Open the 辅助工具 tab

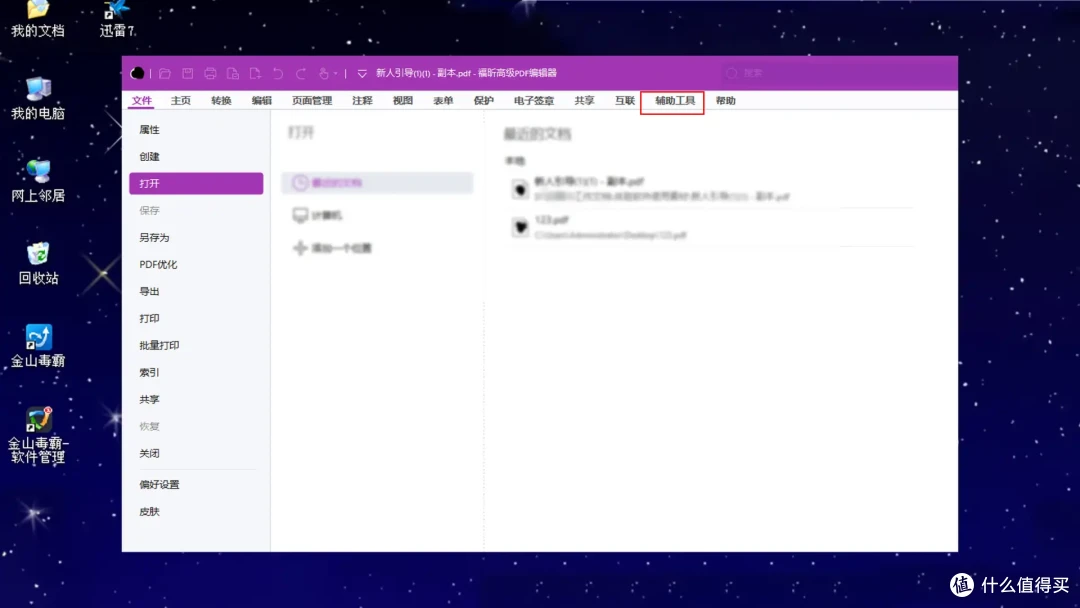pyautogui.click(x=675, y=101)
